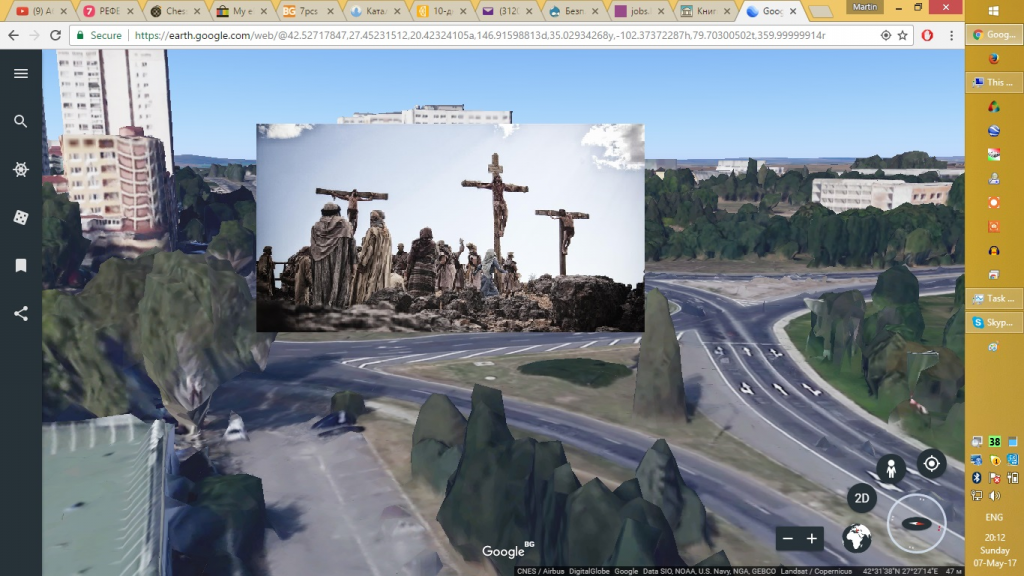
Task: Open the Windows Start button
Action: click(994, 10)
